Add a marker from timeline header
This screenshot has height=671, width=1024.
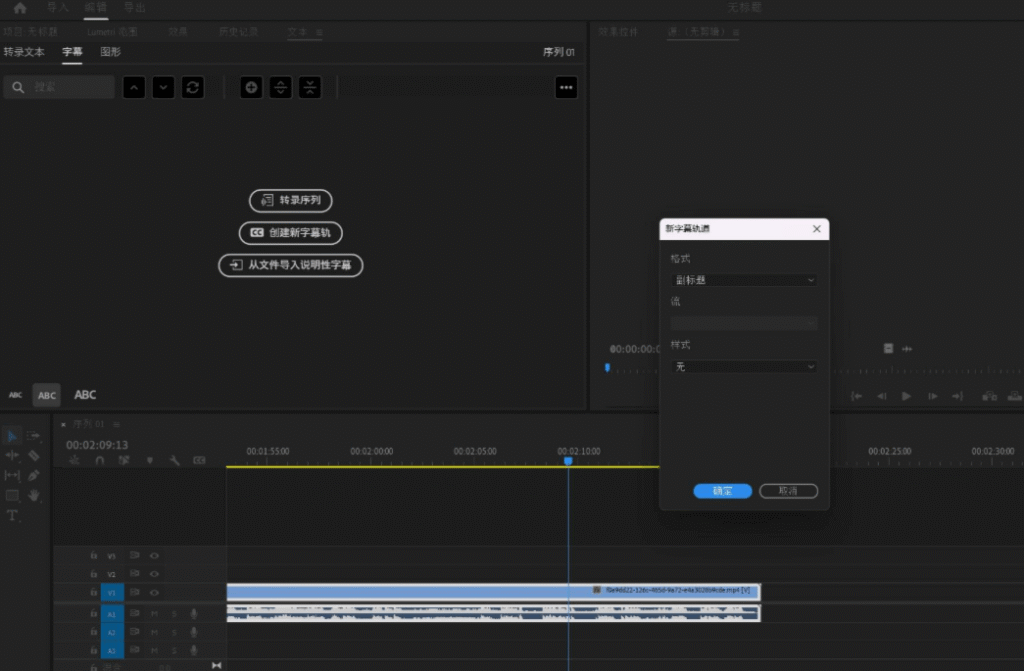(150, 461)
